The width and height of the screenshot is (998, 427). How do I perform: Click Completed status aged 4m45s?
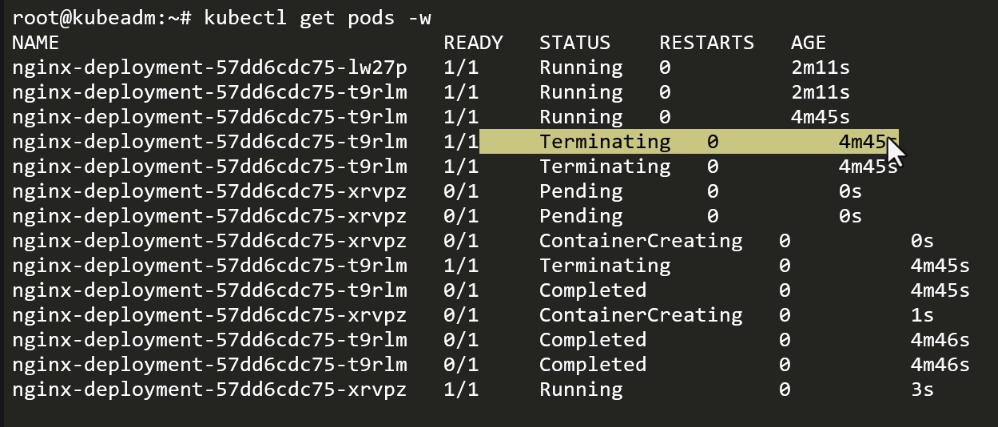[593, 291]
